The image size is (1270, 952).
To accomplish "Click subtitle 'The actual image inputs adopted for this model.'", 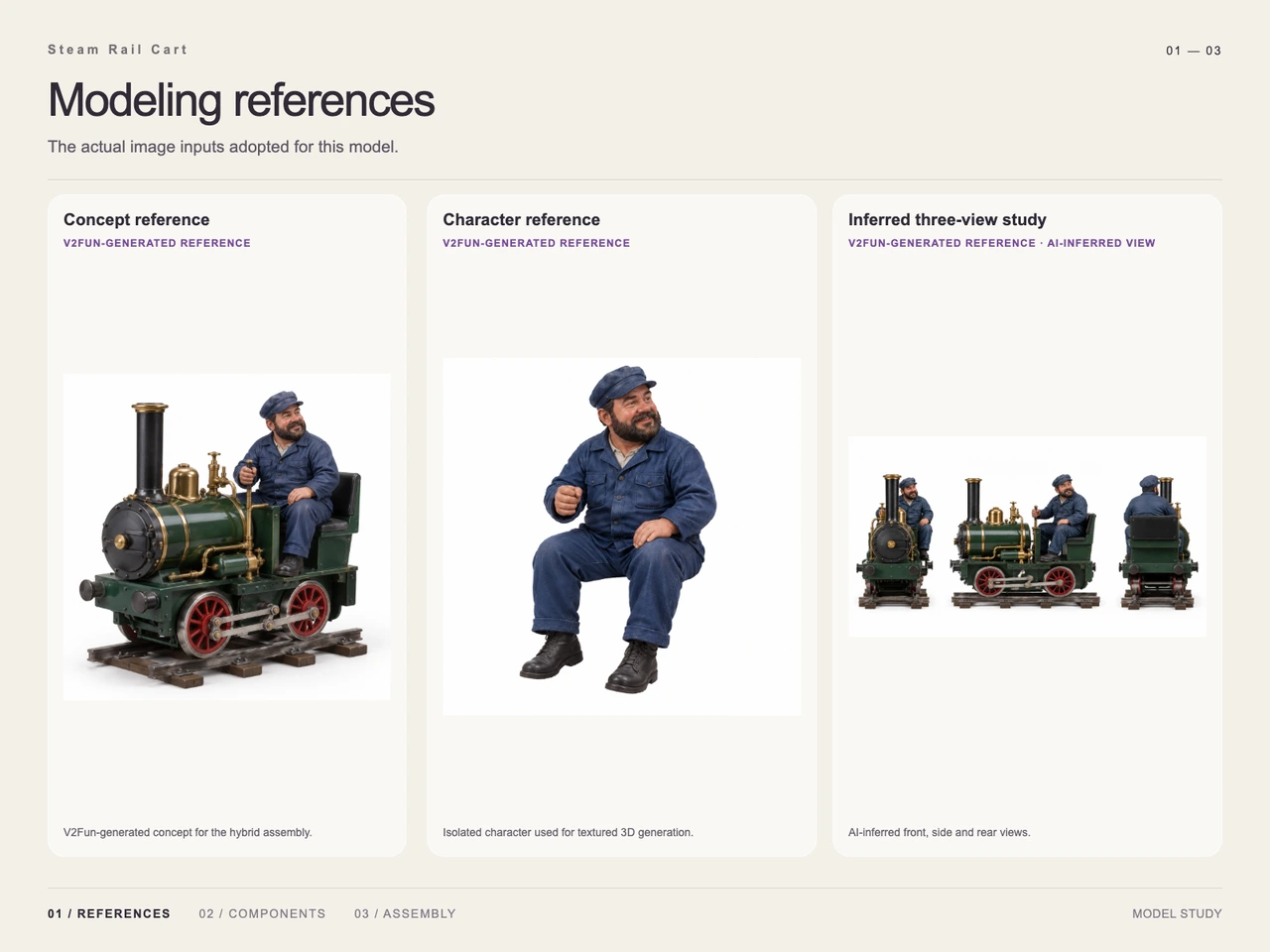I will [x=223, y=147].
